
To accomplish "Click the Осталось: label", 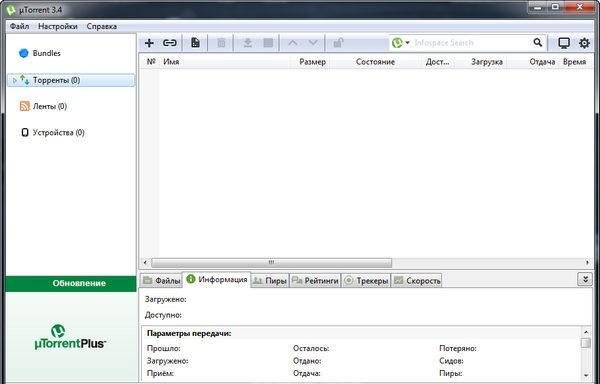I will click(x=311, y=348).
